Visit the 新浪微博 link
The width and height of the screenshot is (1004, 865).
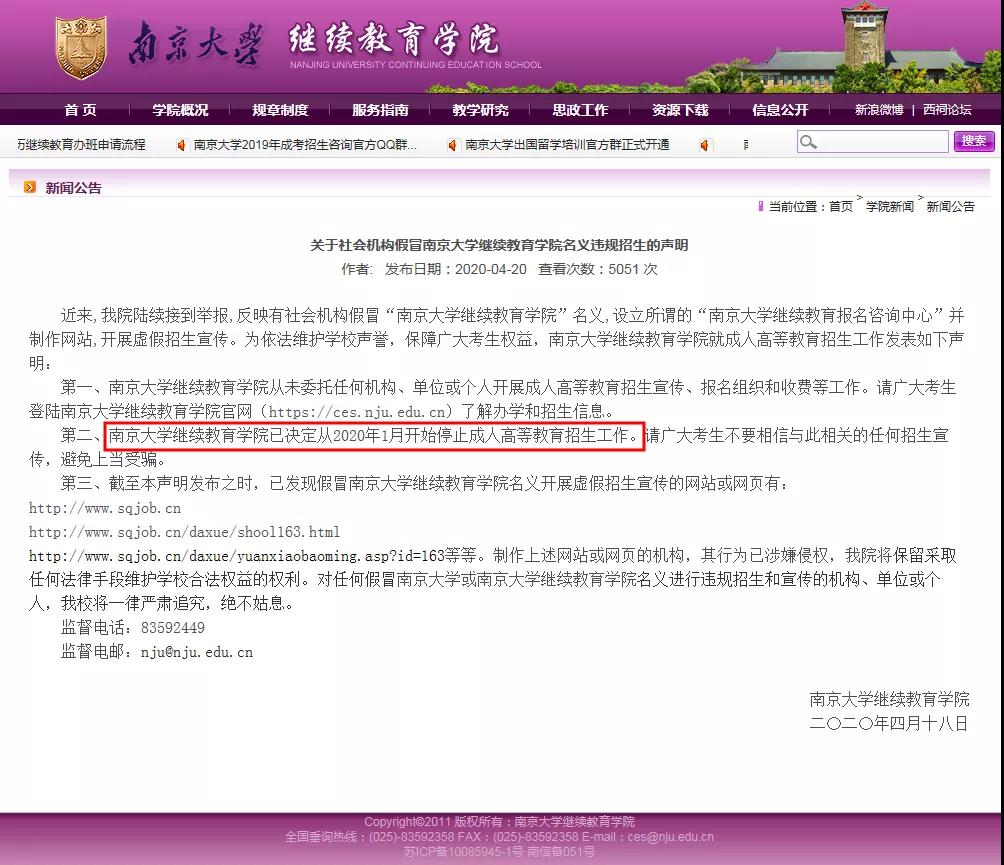[879, 110]
